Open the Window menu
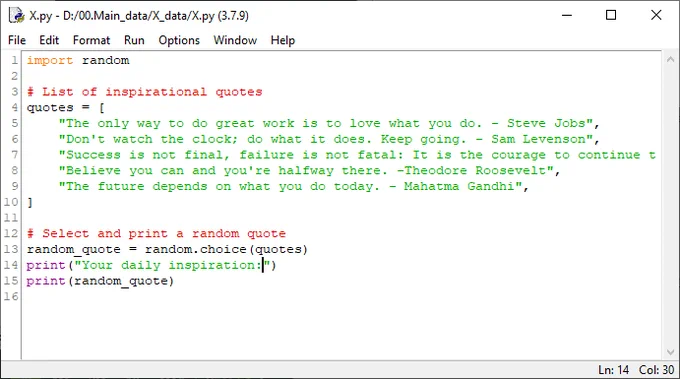 235,40
